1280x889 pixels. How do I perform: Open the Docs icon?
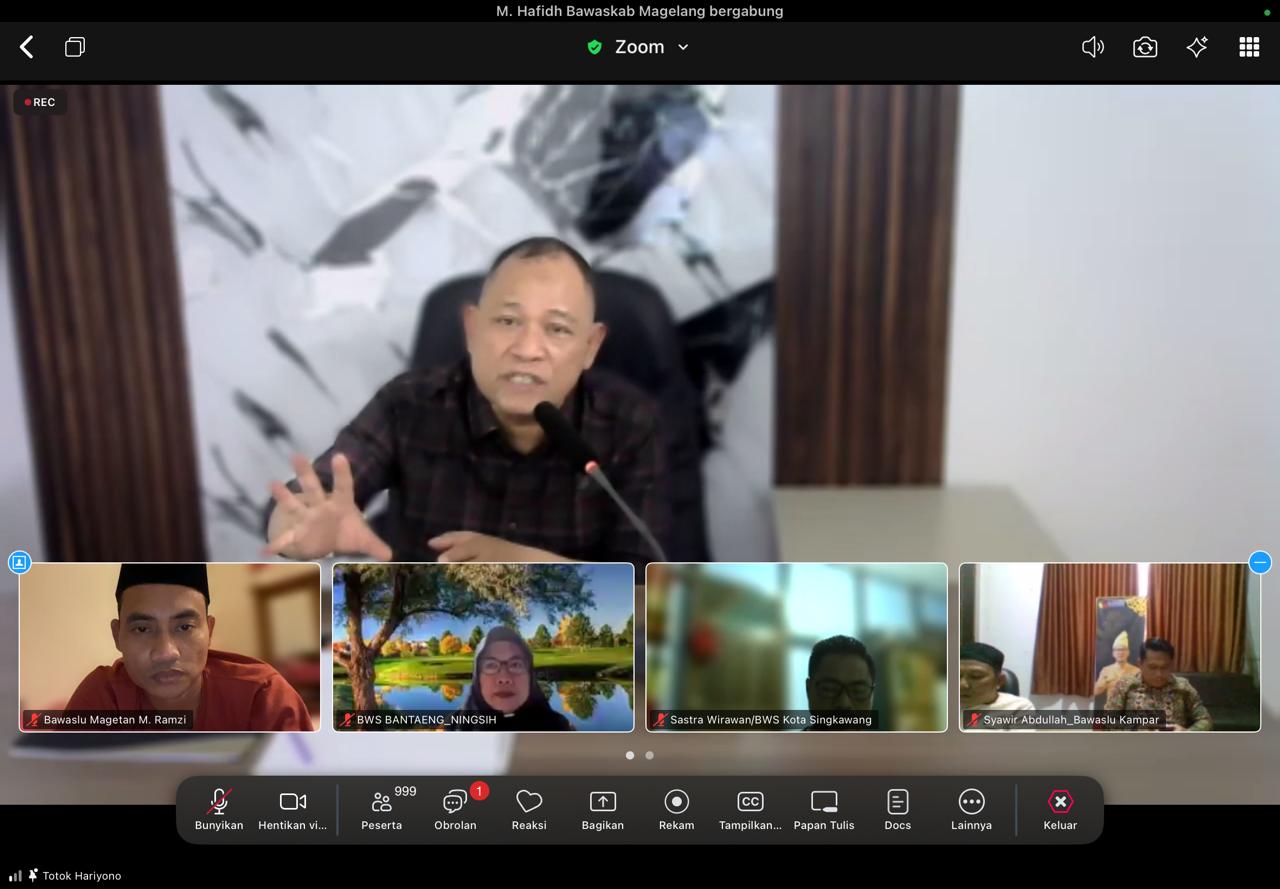(897, 809)
